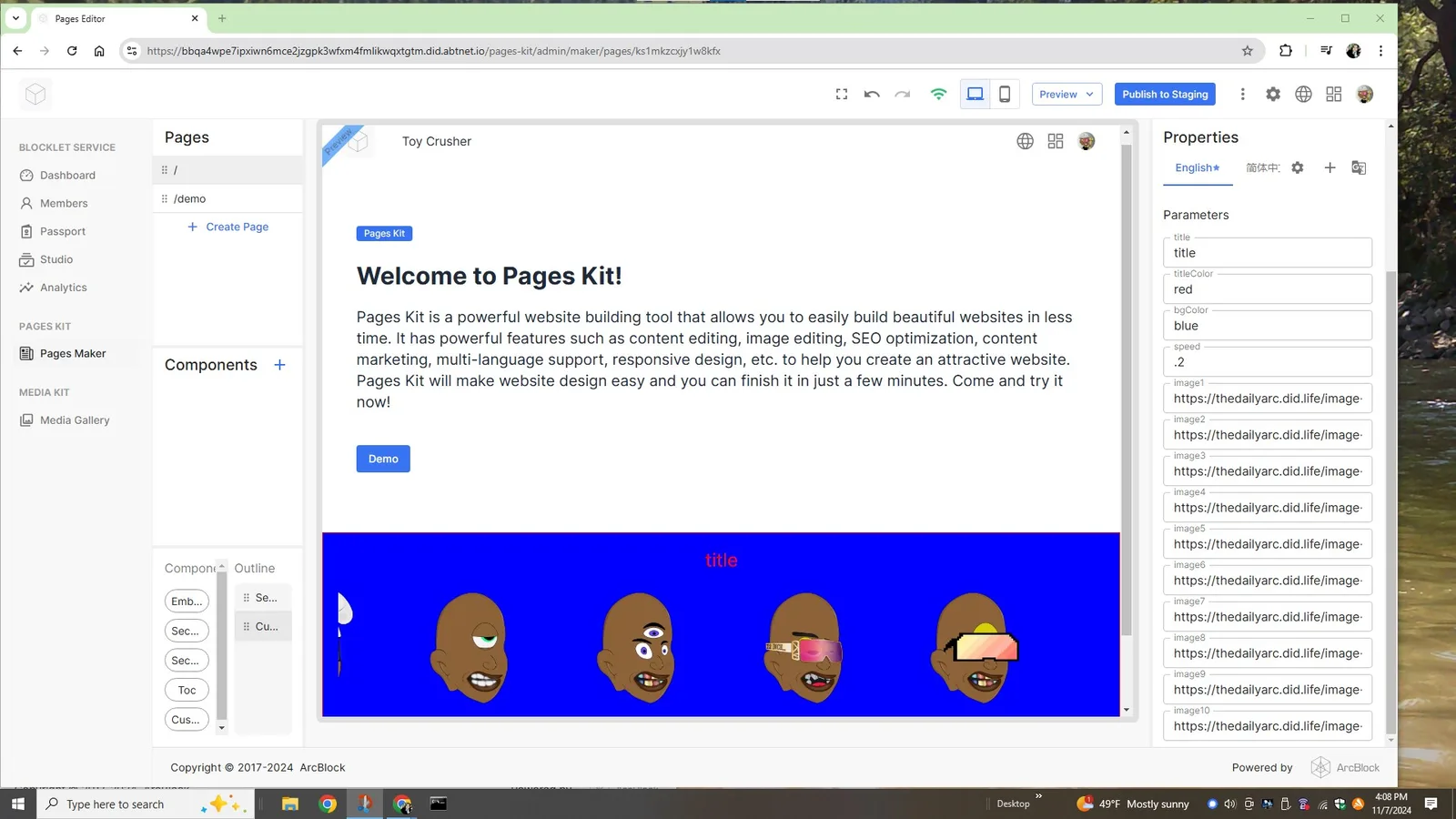Open Members in sidebar

(64, 203)
